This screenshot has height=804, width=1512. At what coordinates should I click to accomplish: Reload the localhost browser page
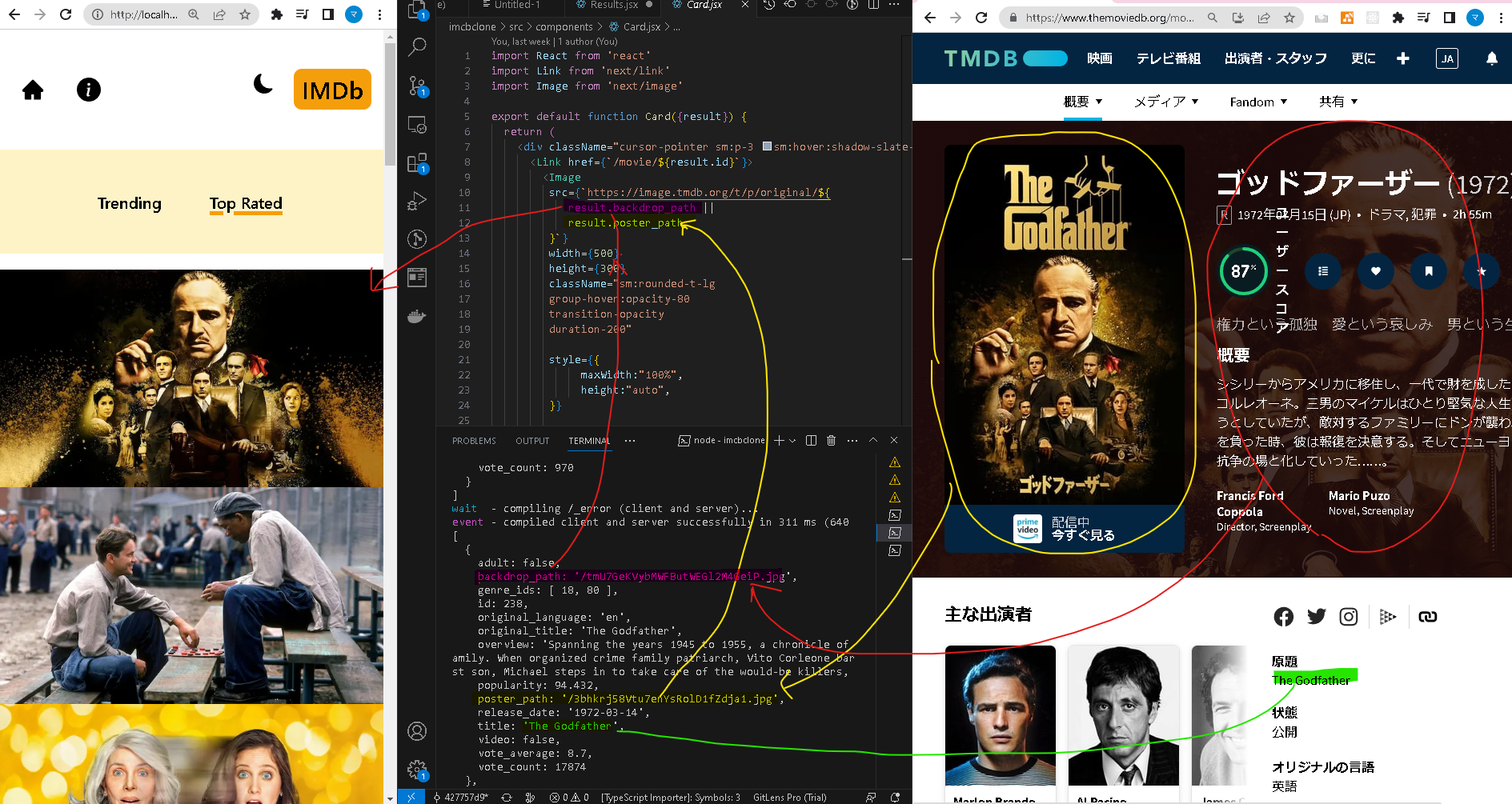[66, 14]
